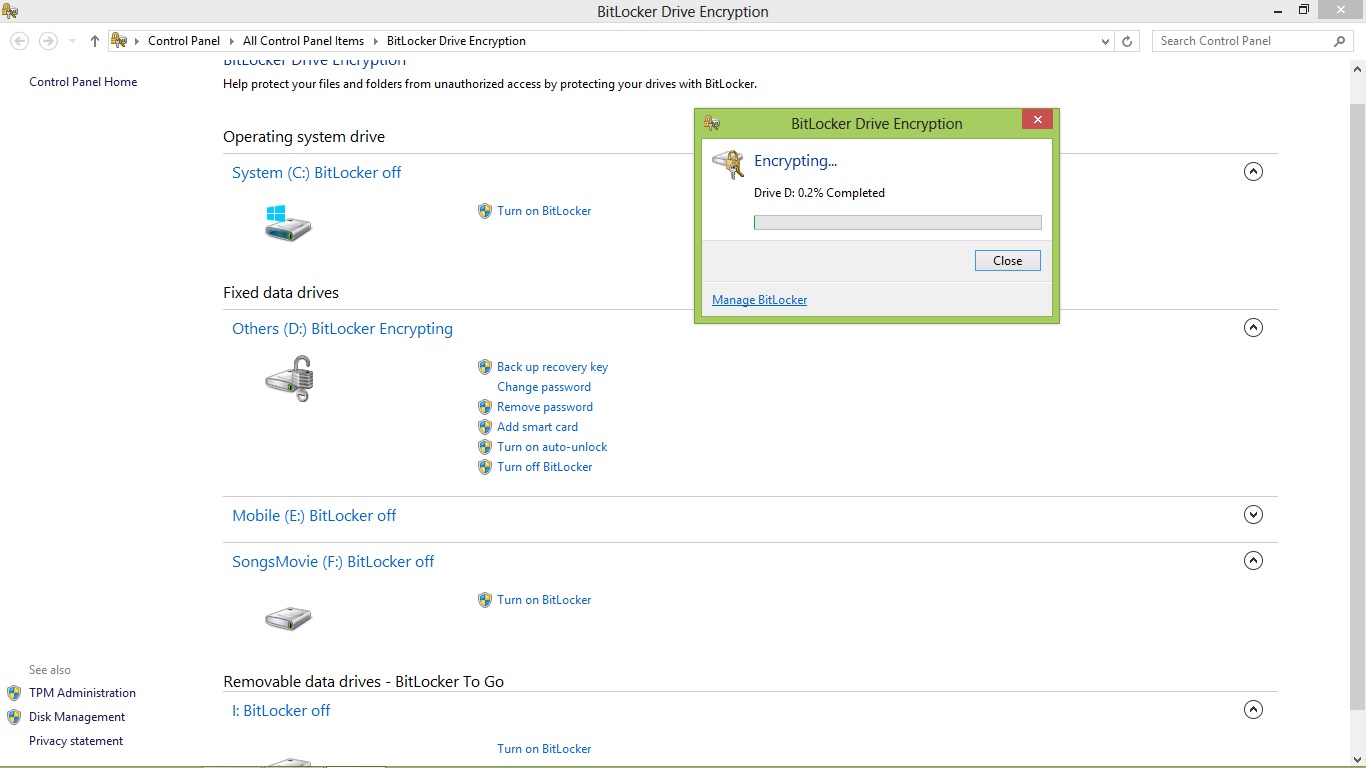
Task: Select All Control Panel Items breadcrumb
Action: pos(303,41)
